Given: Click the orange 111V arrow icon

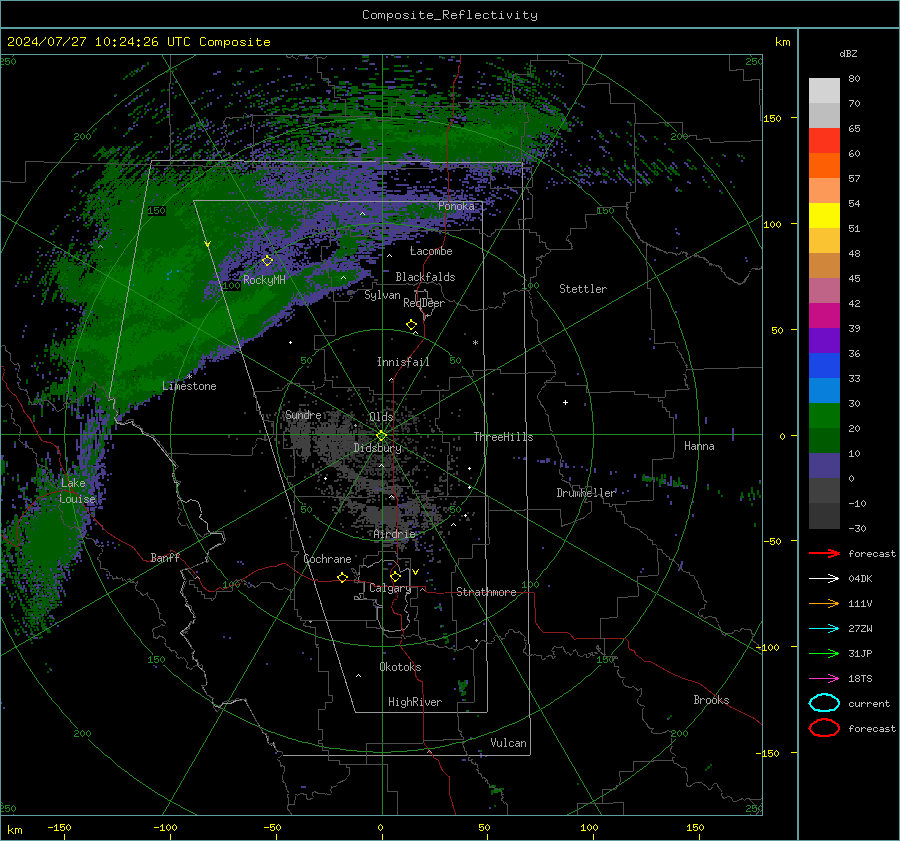Looking at the screenshot, I should tap(824, 603).
